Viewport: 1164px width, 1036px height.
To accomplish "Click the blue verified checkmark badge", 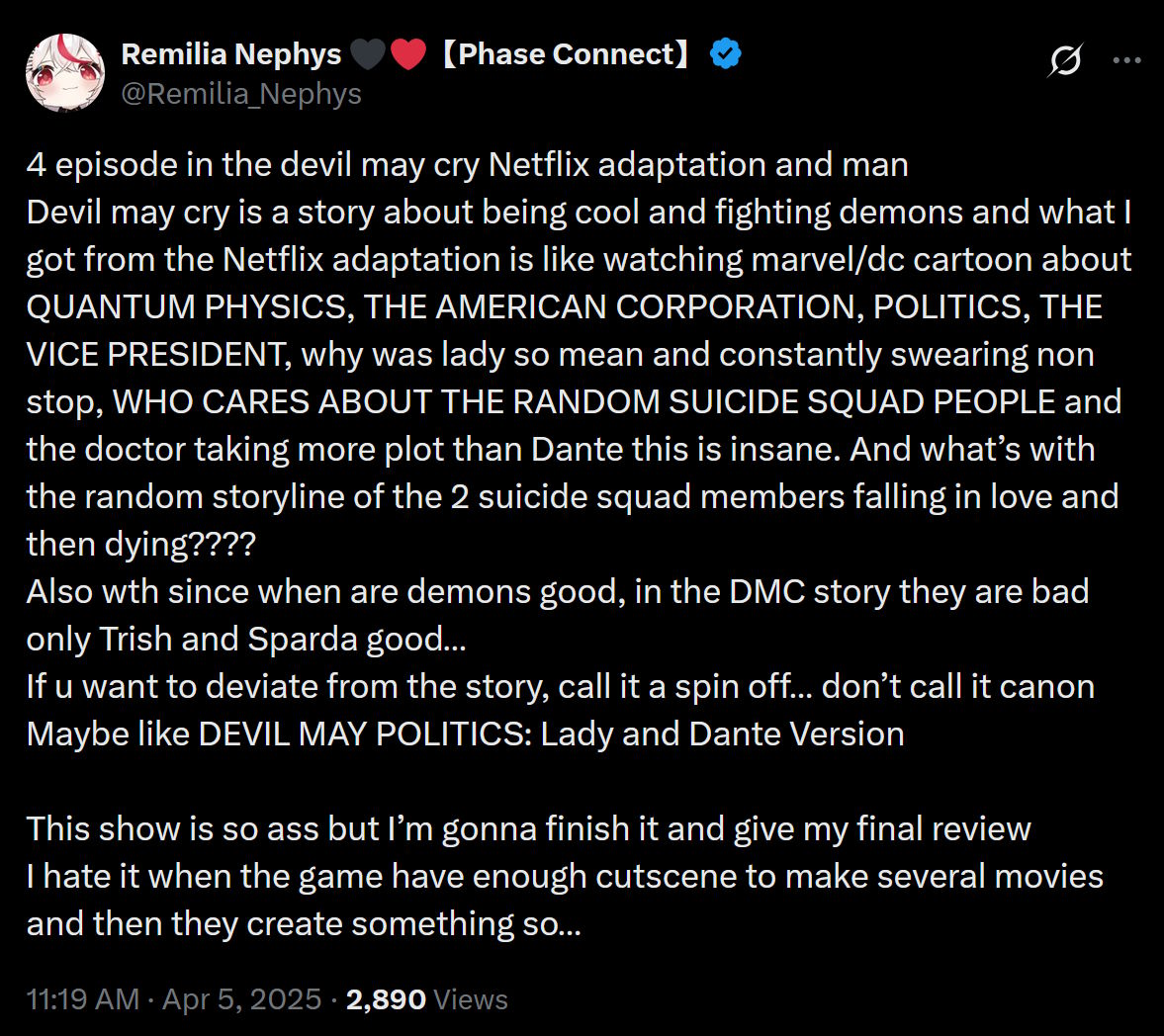I will 725,54.
